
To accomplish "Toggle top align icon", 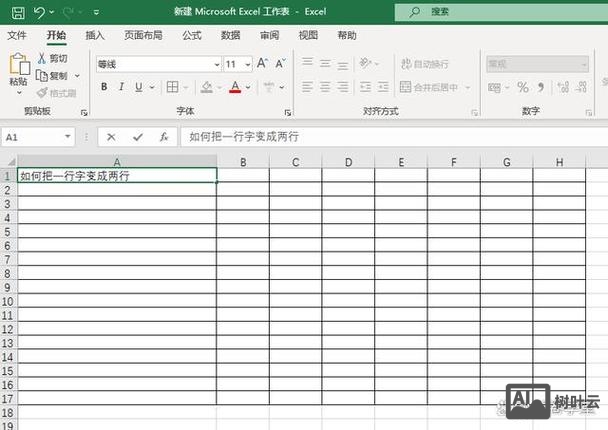I will coord(307,63).
